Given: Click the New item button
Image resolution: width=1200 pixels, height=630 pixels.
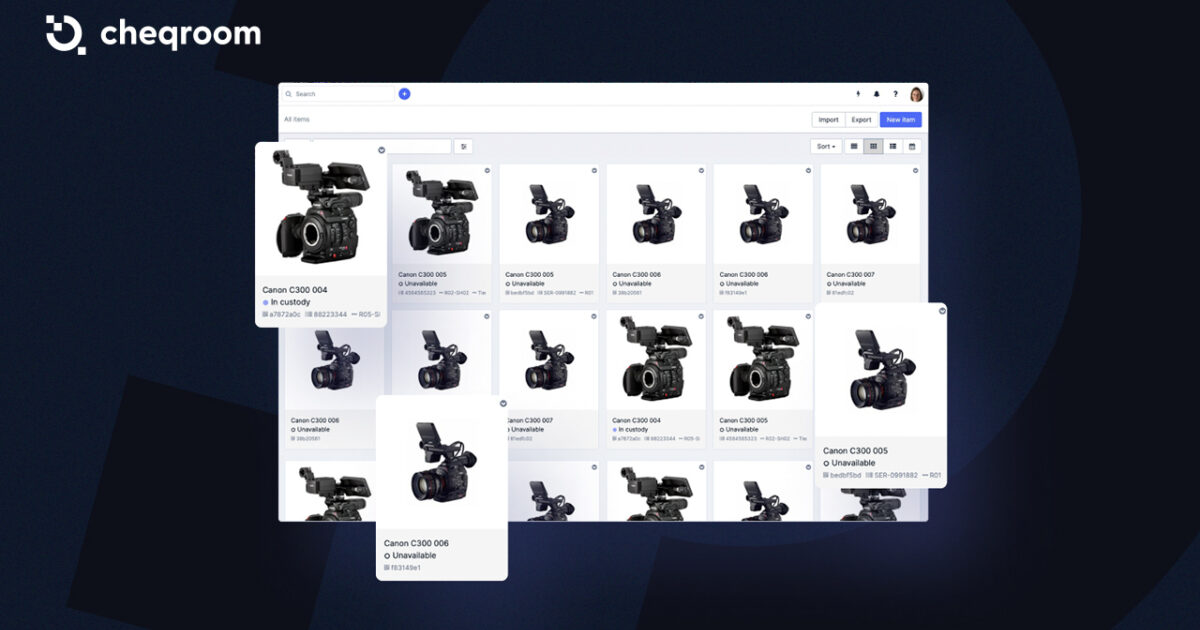Looking at the screenshot, I should click(901, 119).
